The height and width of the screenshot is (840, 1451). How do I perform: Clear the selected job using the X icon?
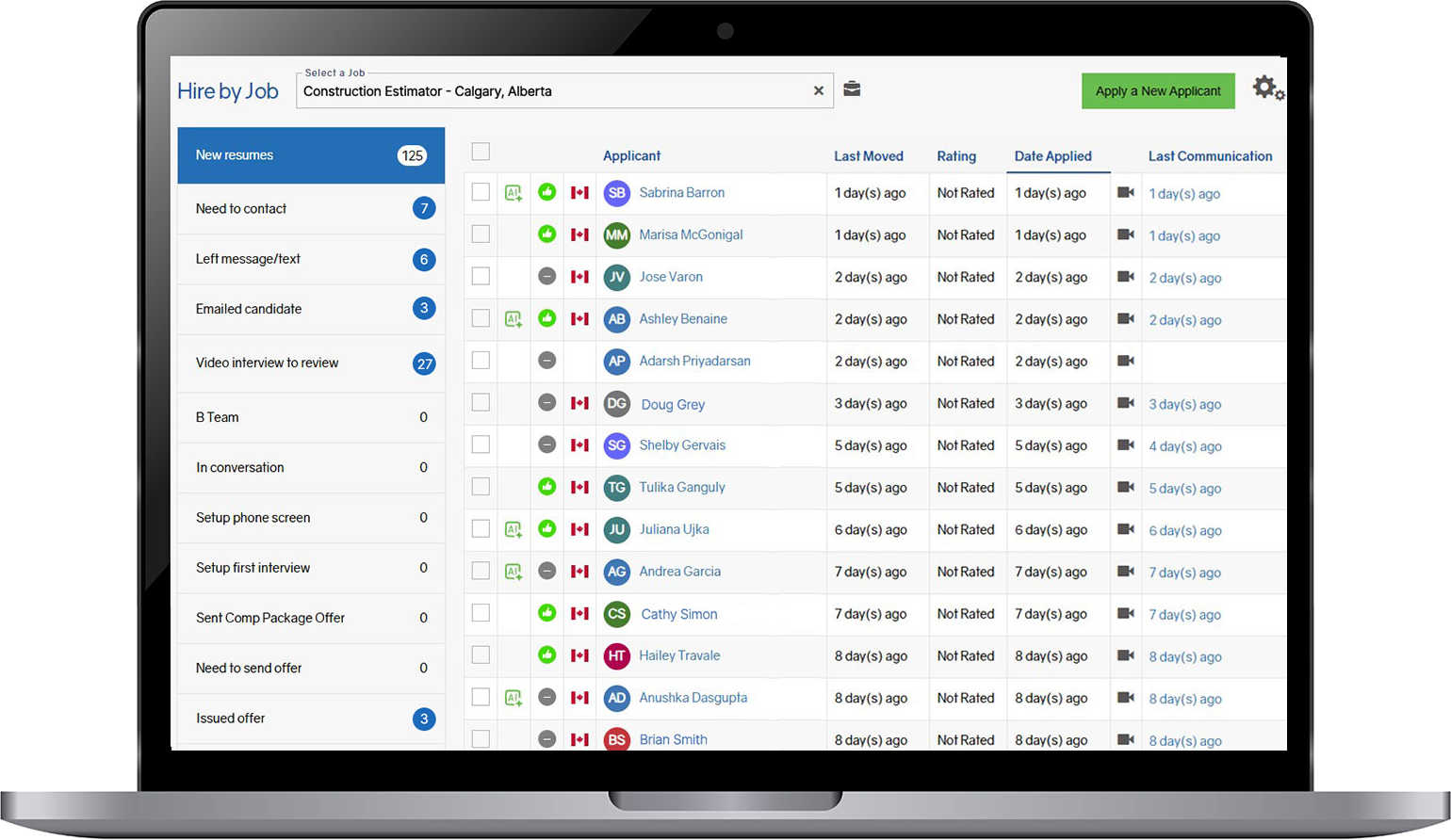pos(819,90)
